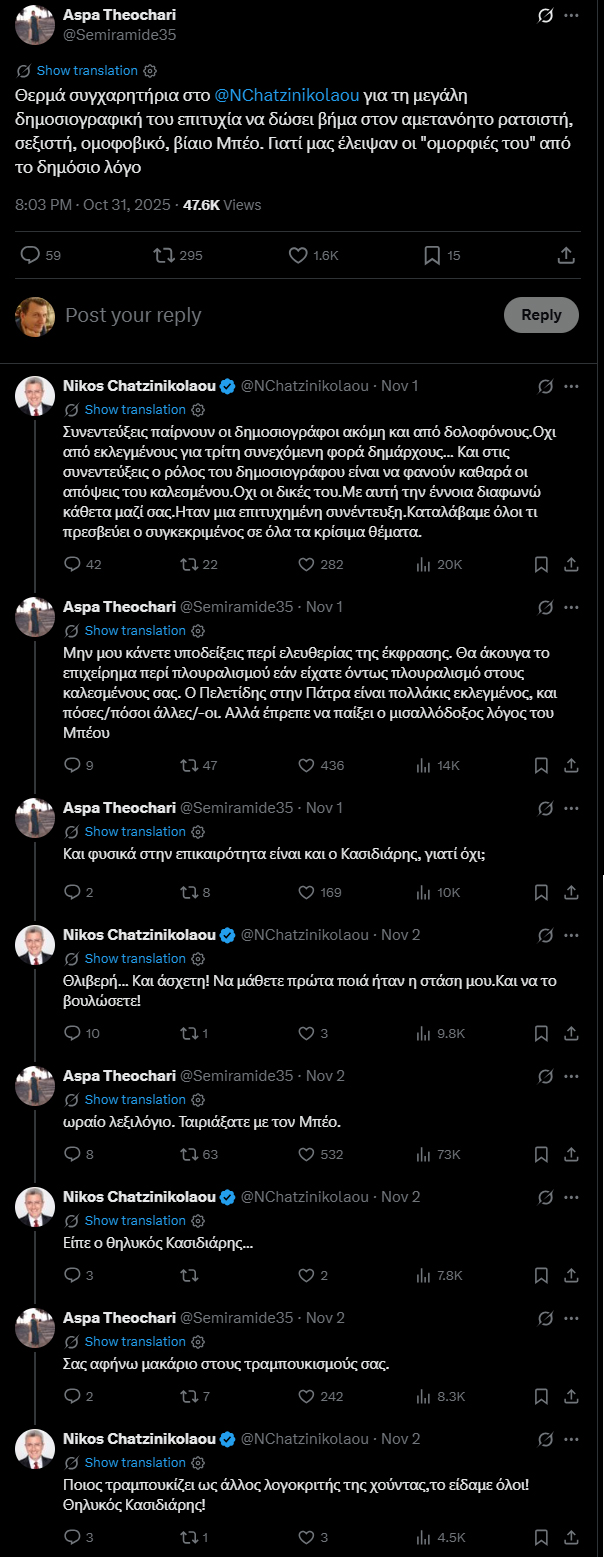Click the Reply button

pos(541,315)
